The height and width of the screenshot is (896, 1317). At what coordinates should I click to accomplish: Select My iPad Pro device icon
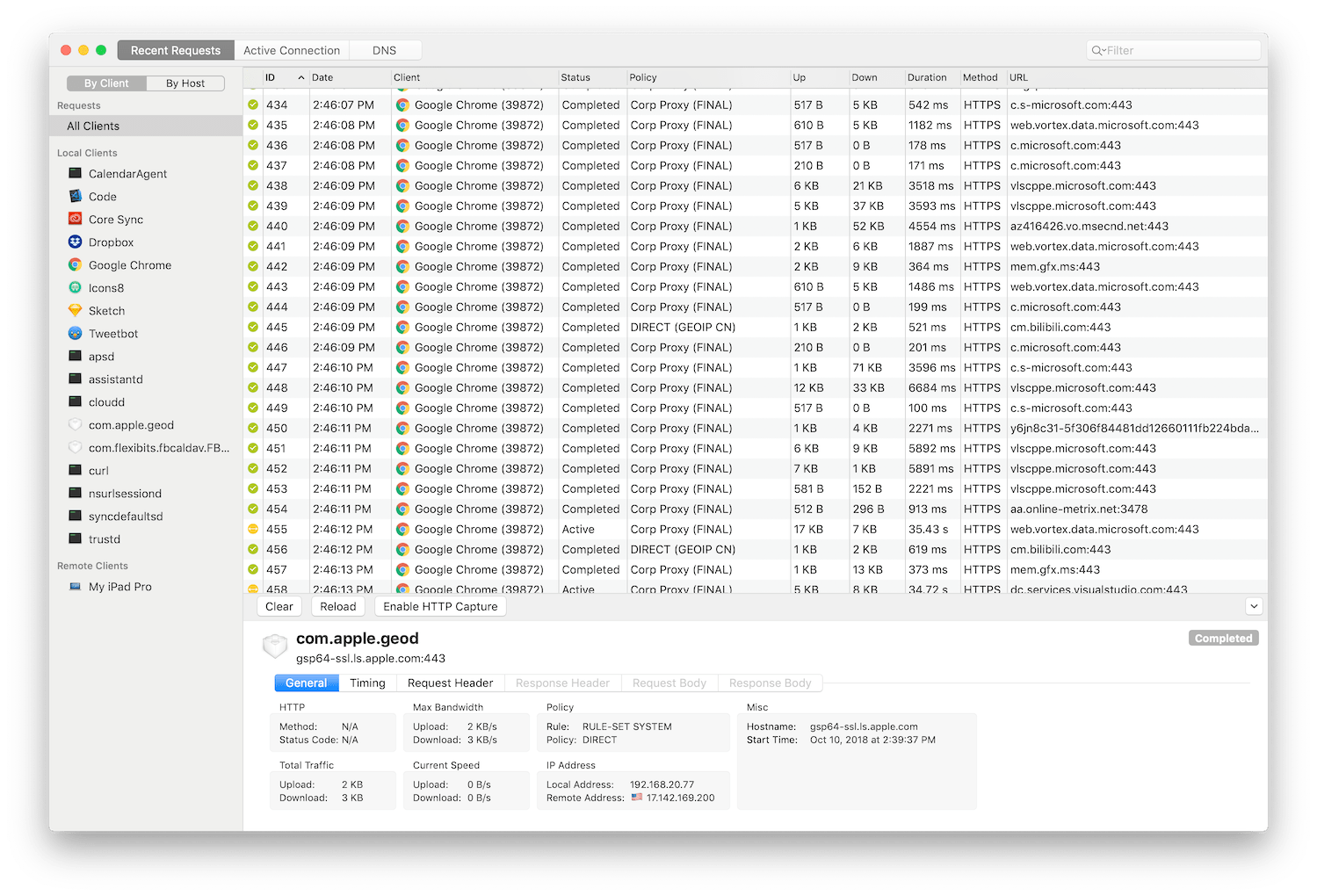coord(75,587)
